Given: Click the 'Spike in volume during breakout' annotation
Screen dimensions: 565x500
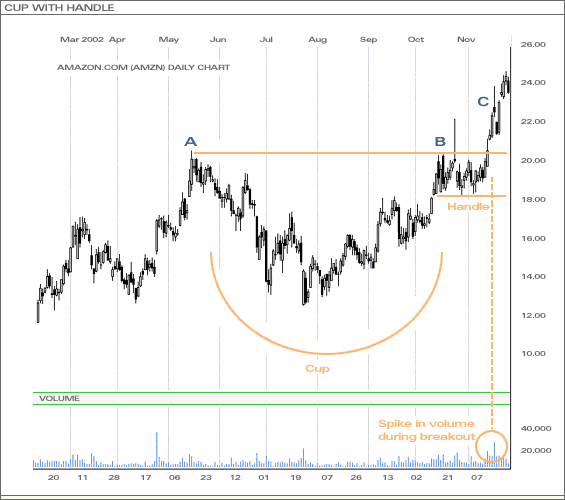Looking at the screenshot, I should pos(427,430).
